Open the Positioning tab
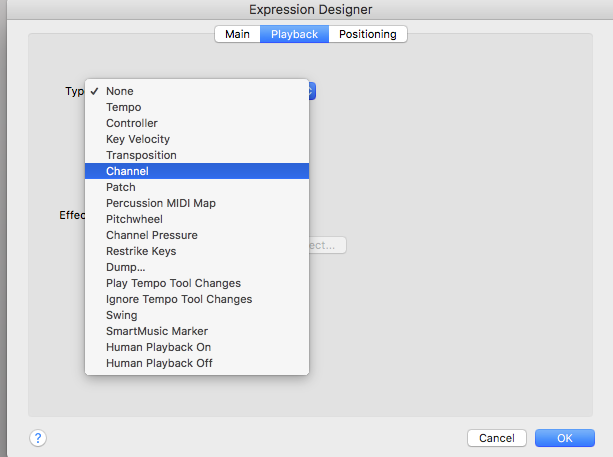 367,34
